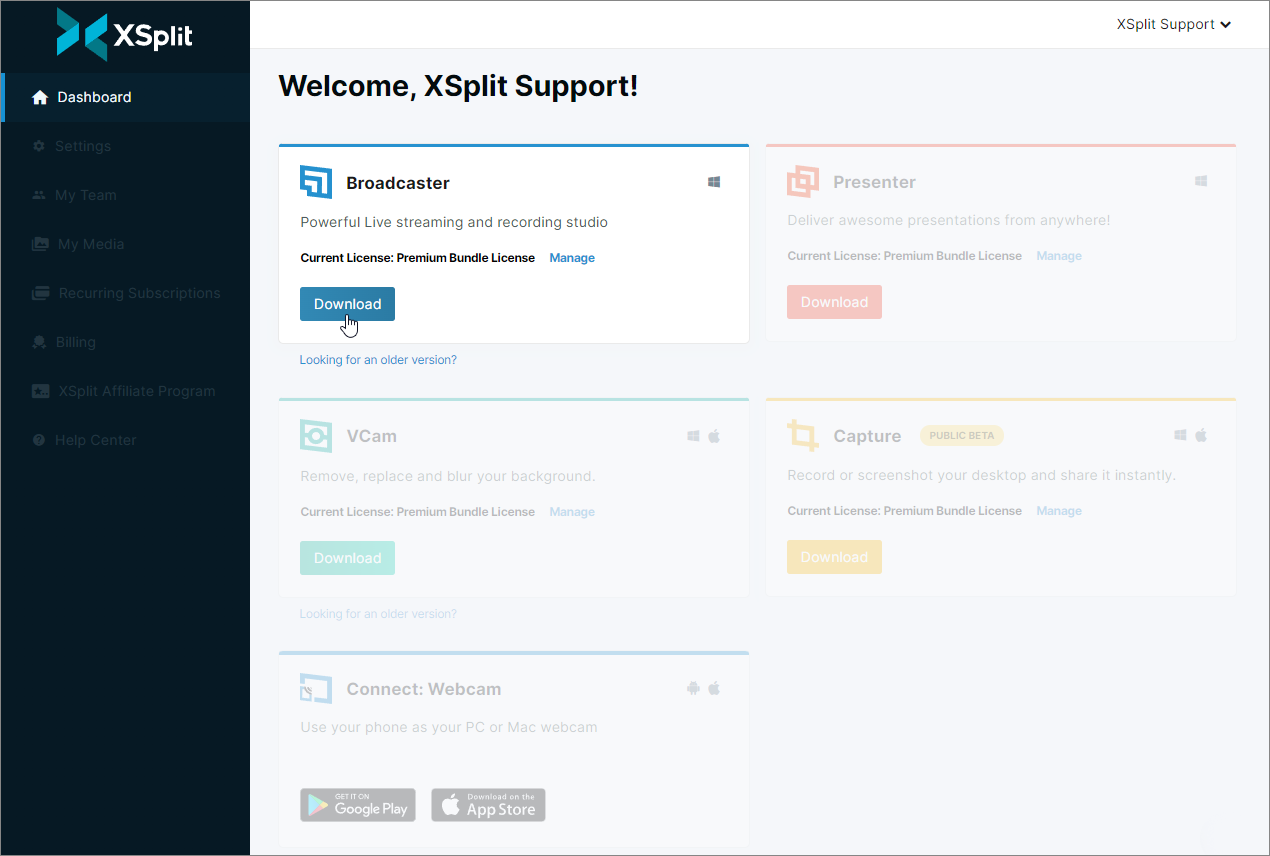Click "Use your phone as your PC or Mac webcam" text
Screen dimensions: 1270x856
(449, 727)
